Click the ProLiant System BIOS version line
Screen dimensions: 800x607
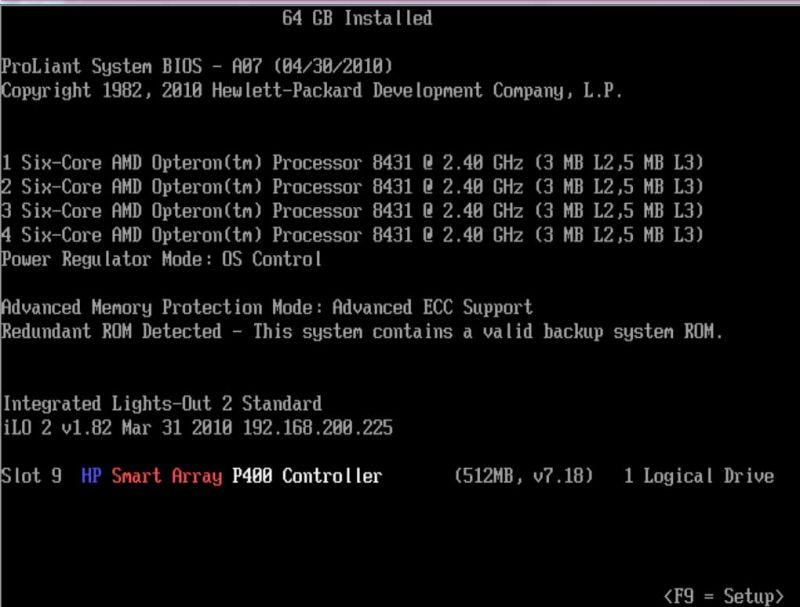click(x=197, y=66)
